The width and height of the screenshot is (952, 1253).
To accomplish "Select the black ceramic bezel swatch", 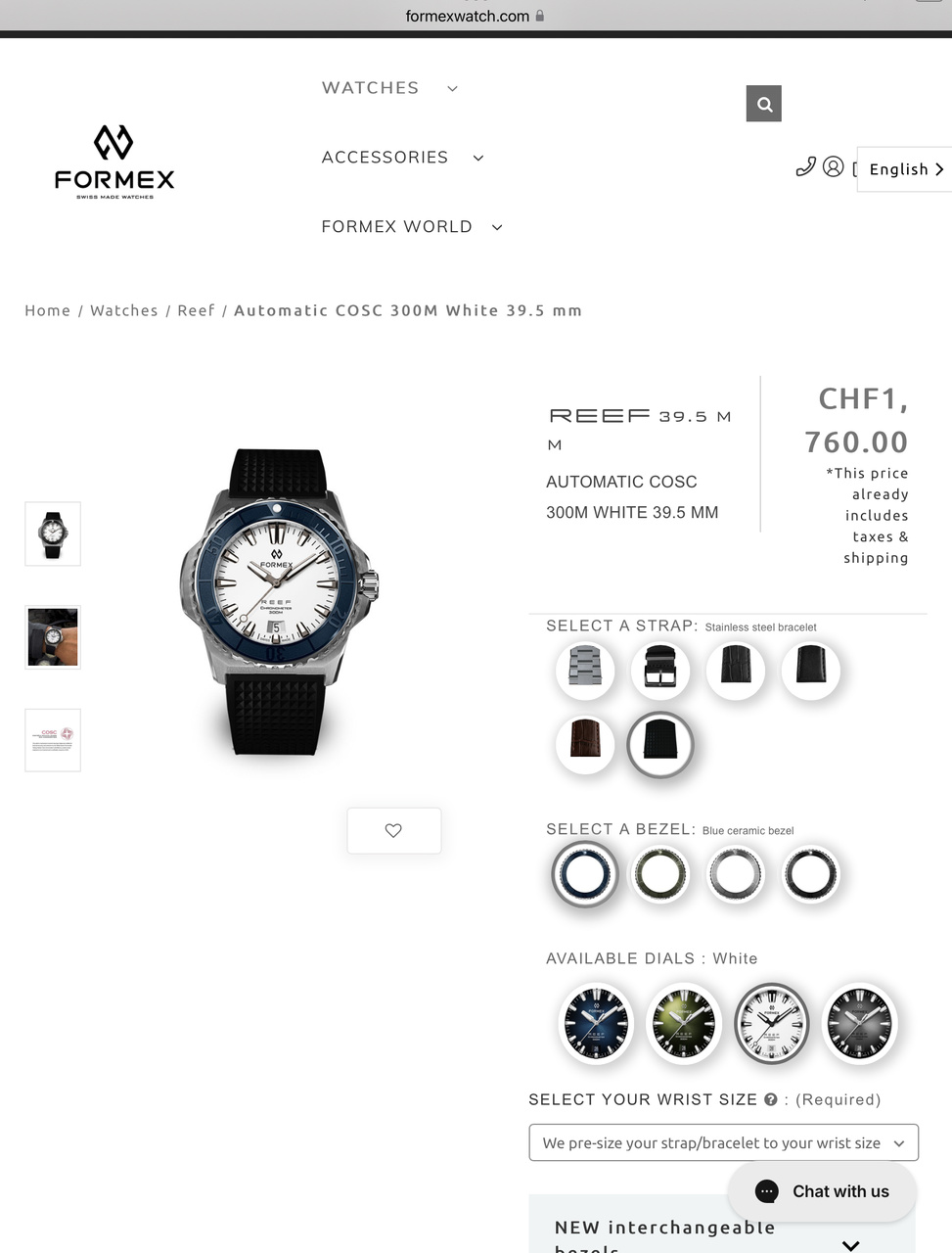I will click(811, 873).
